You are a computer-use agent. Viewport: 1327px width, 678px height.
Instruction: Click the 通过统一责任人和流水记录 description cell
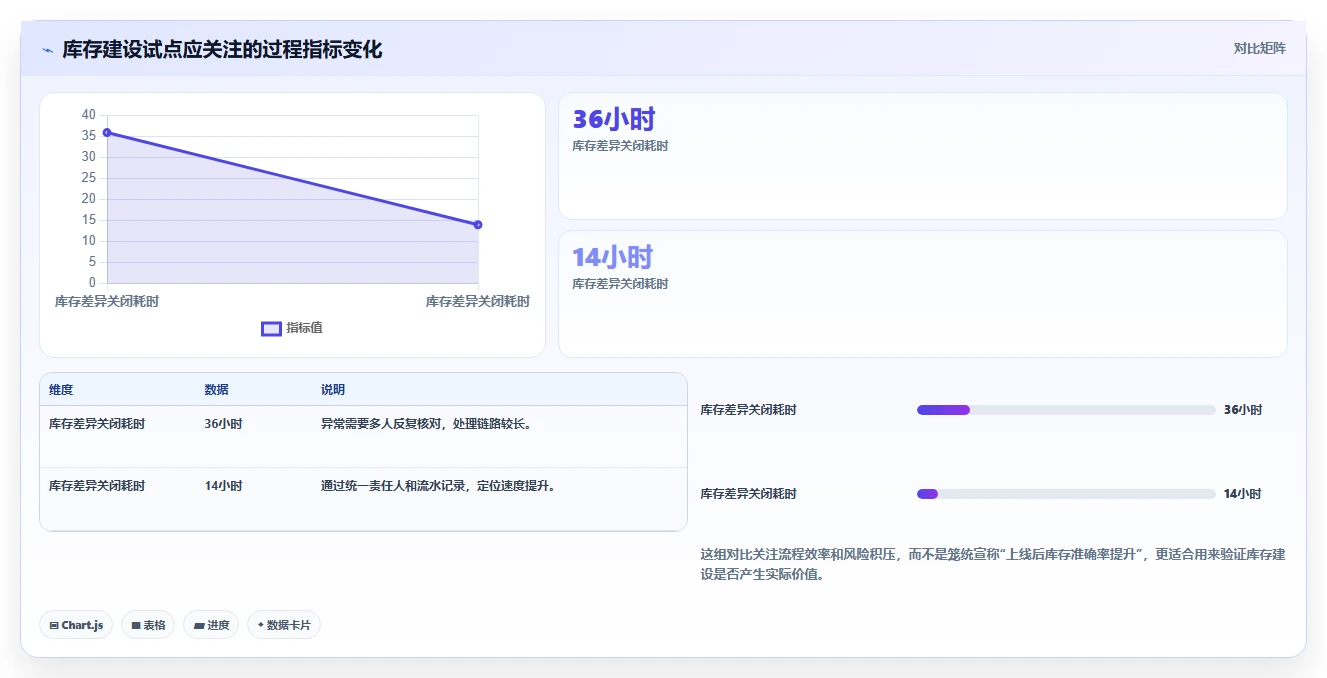point(438,486)
